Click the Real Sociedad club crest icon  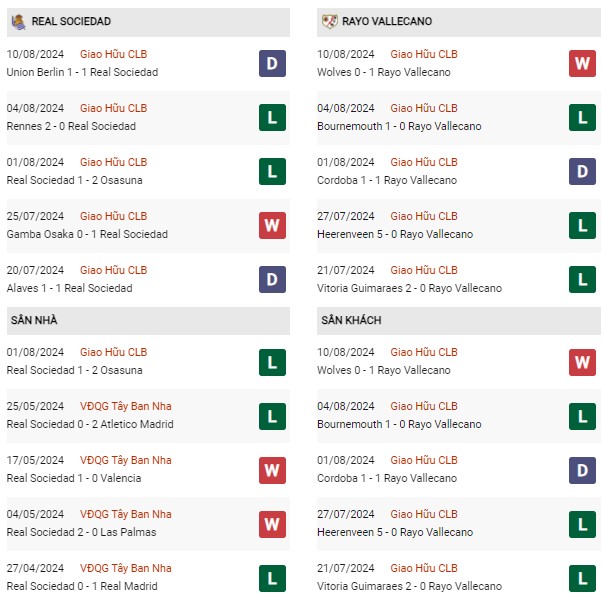tap(18, 21)
